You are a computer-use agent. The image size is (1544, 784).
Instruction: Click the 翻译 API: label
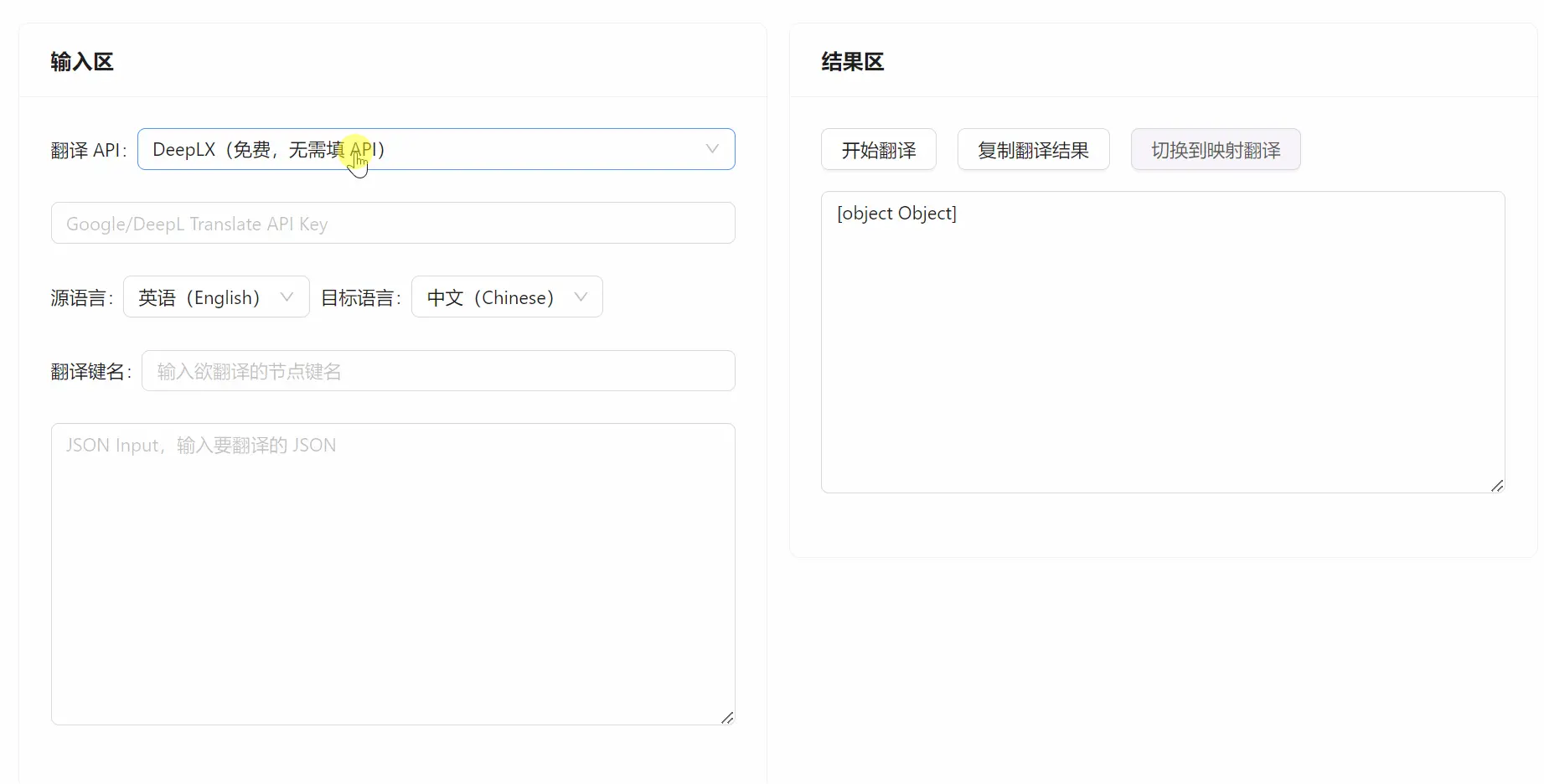(x=89, y=150)
